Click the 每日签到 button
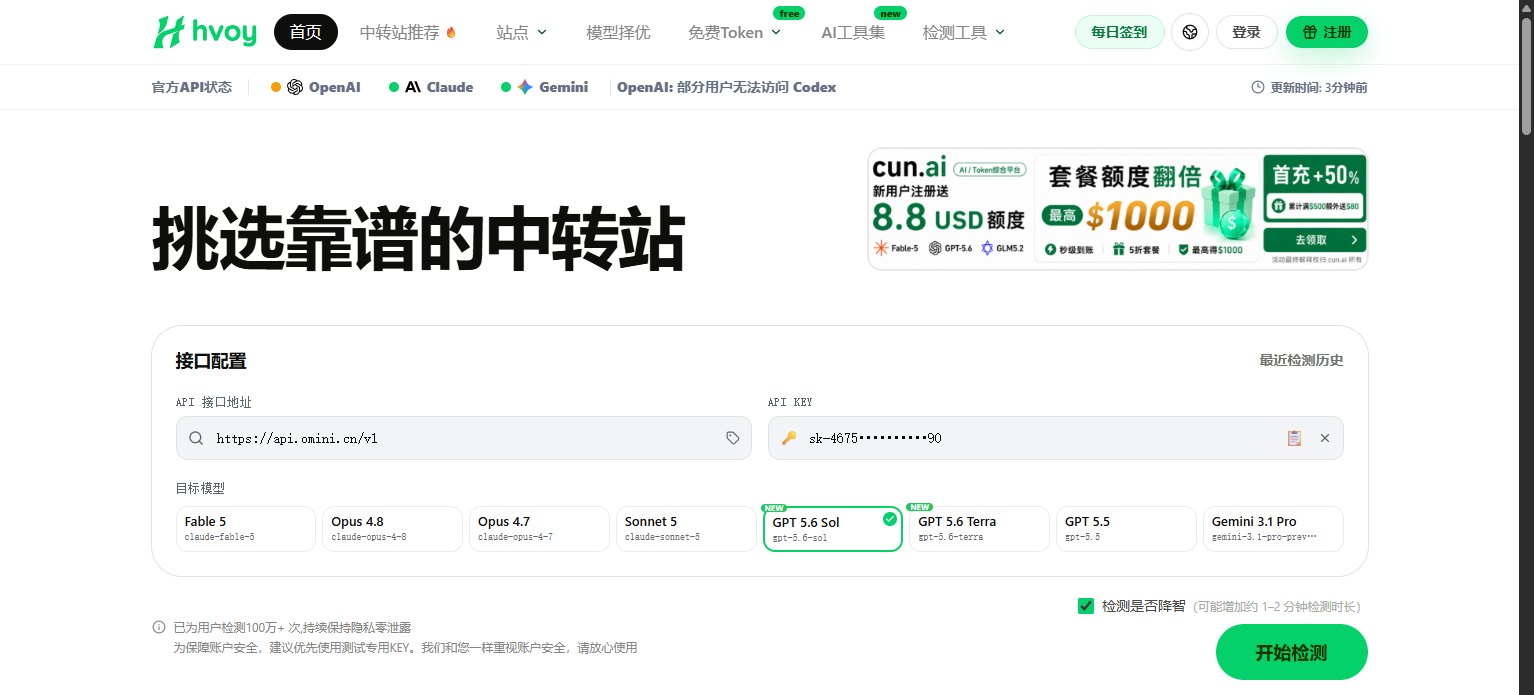Viewport: 1534px width, 695px height. pyautogui.click(x=1119, y=32)
